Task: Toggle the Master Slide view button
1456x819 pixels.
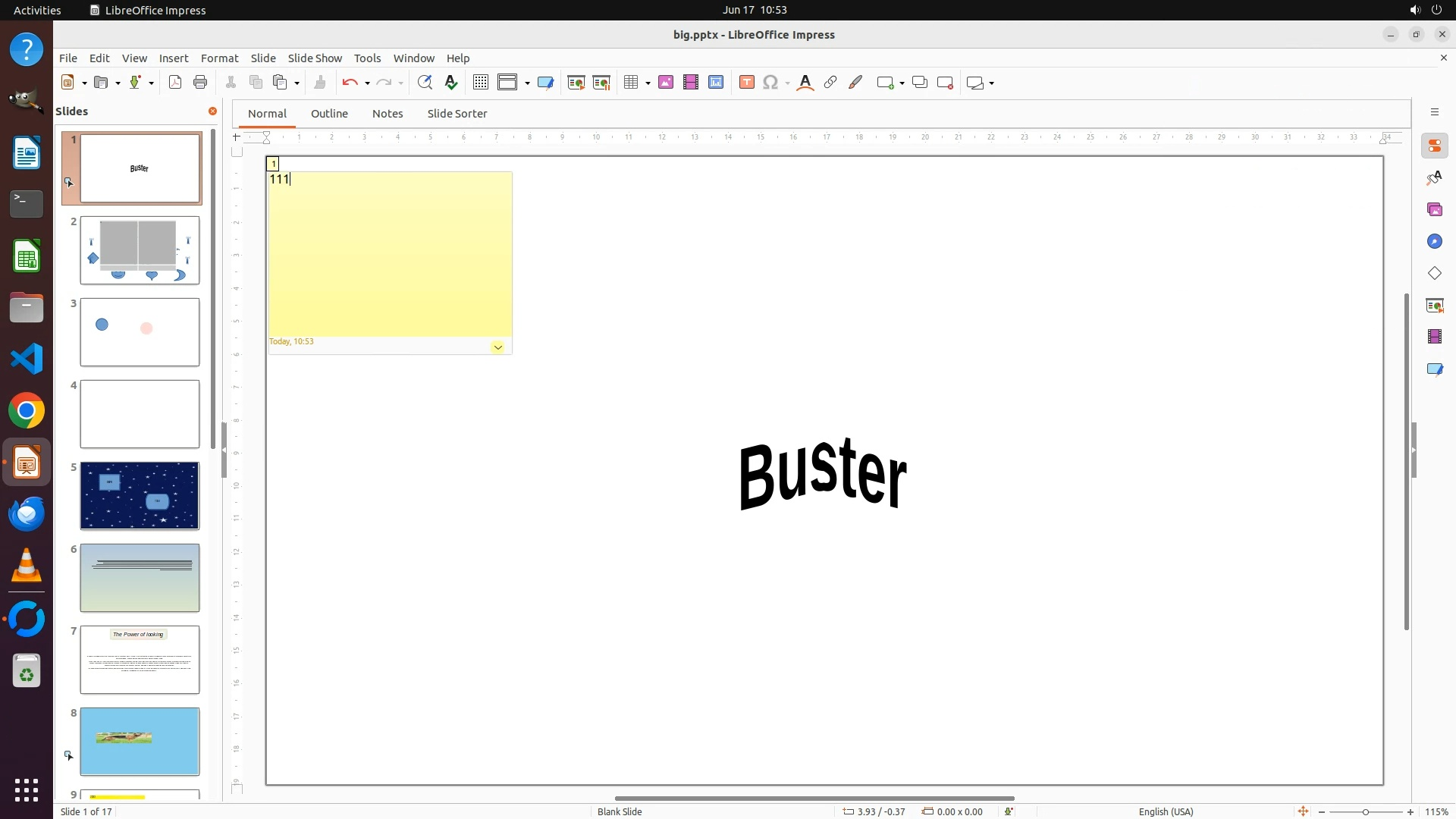Action: pyautogui.click(x=545, y=83)
